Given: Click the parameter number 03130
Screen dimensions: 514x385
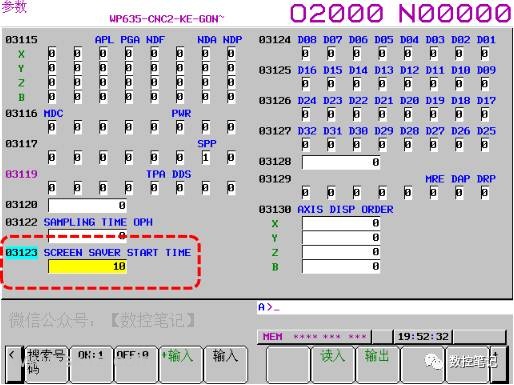Looking at the screenshot, I should (275, 210).
